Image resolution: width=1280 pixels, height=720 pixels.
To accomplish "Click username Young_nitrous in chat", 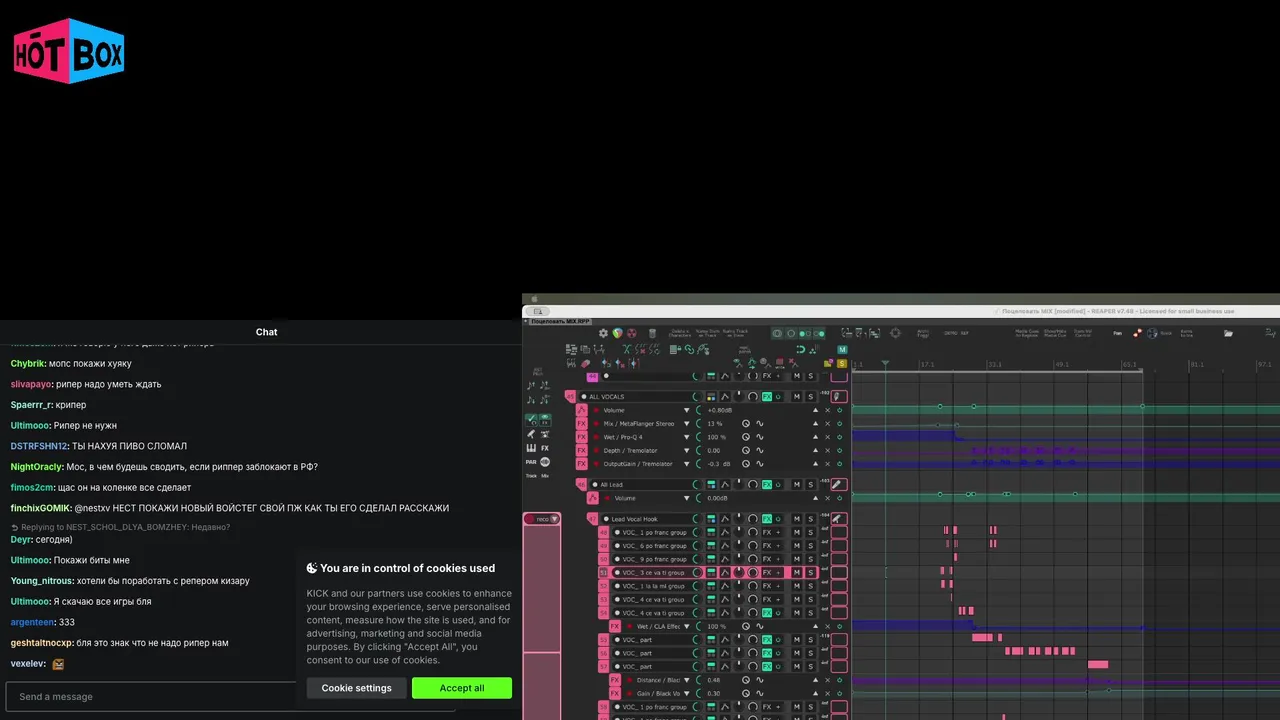I will (40, 581).
